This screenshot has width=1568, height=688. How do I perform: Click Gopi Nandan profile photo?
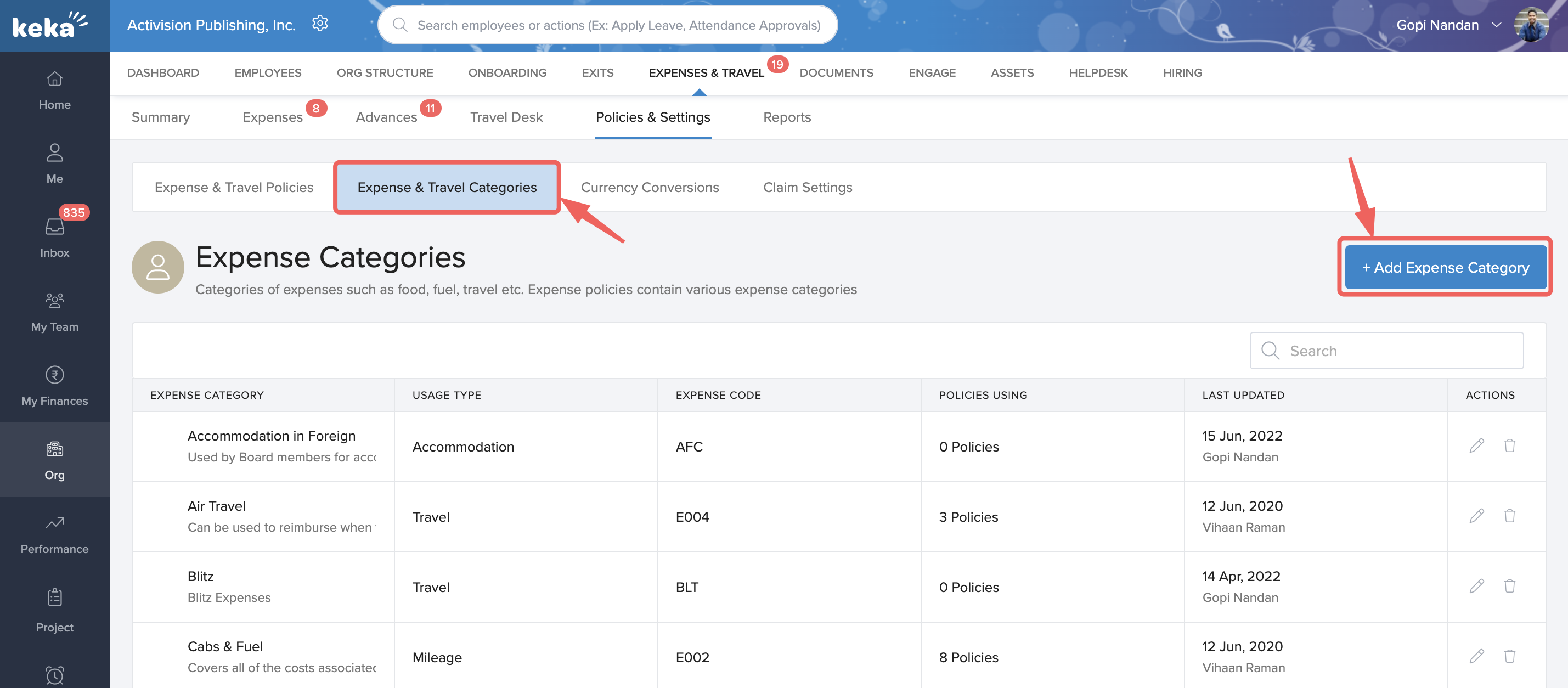coord(1530,25)
